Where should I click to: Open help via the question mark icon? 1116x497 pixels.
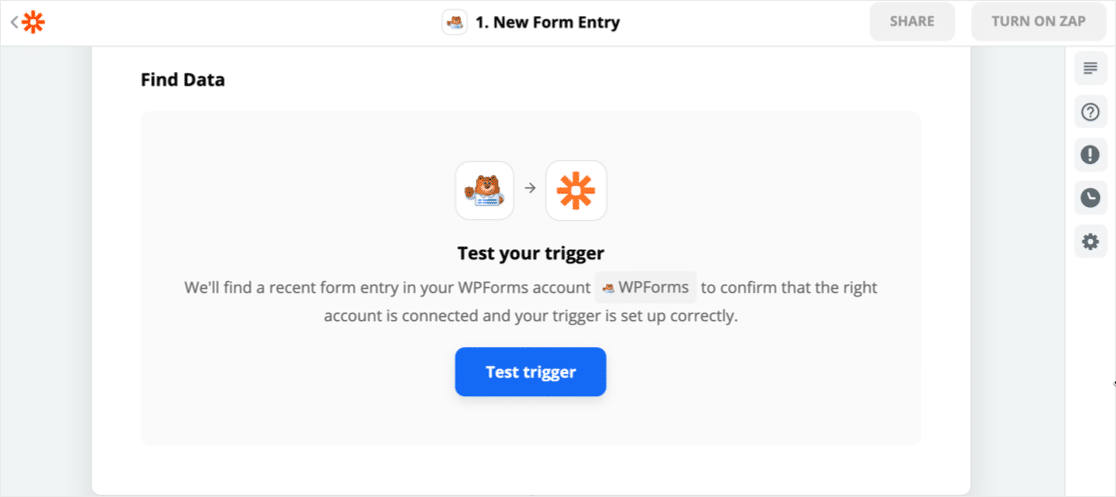(1090, 111)
